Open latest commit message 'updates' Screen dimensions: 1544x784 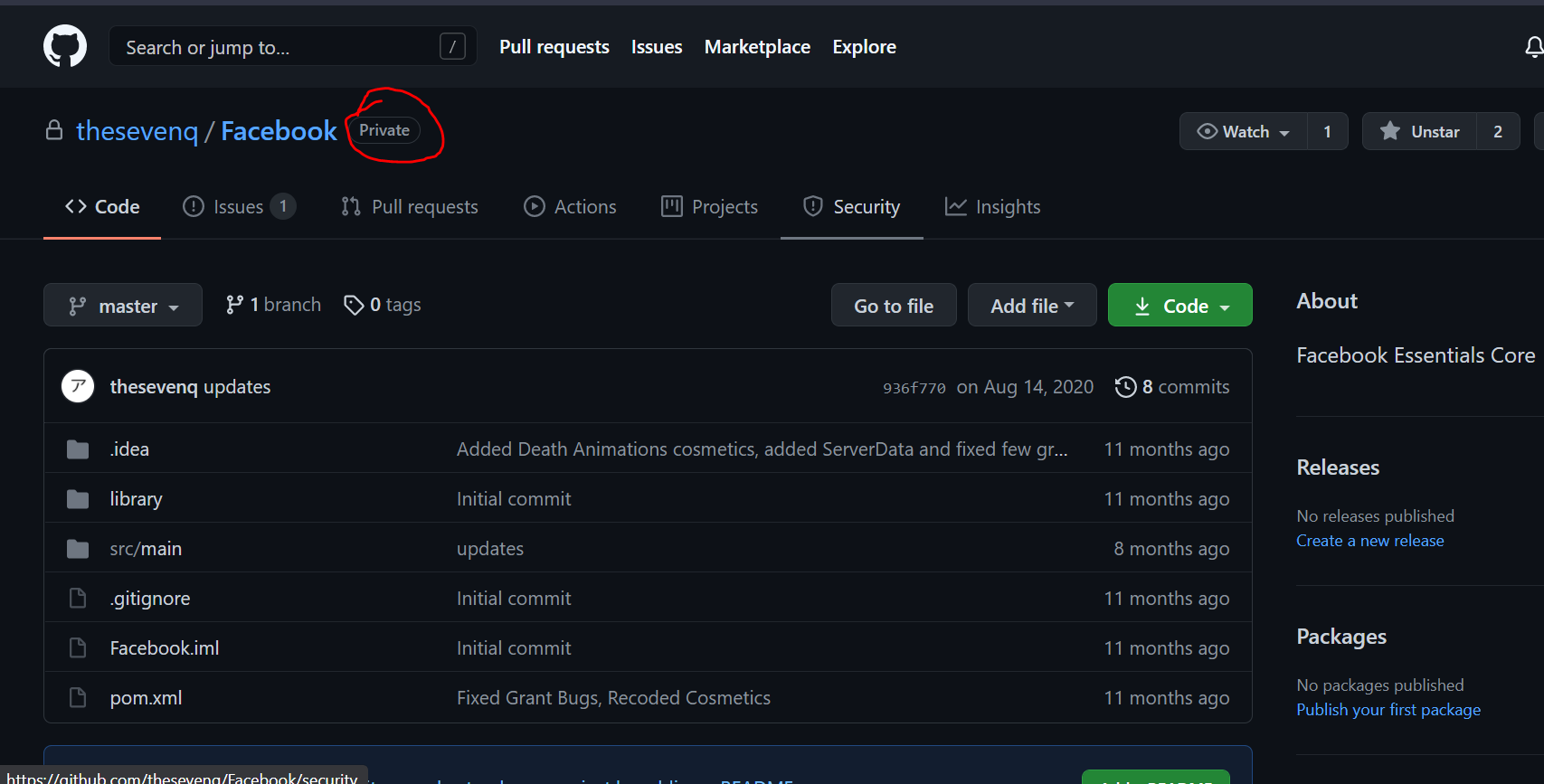coord(237,387)
